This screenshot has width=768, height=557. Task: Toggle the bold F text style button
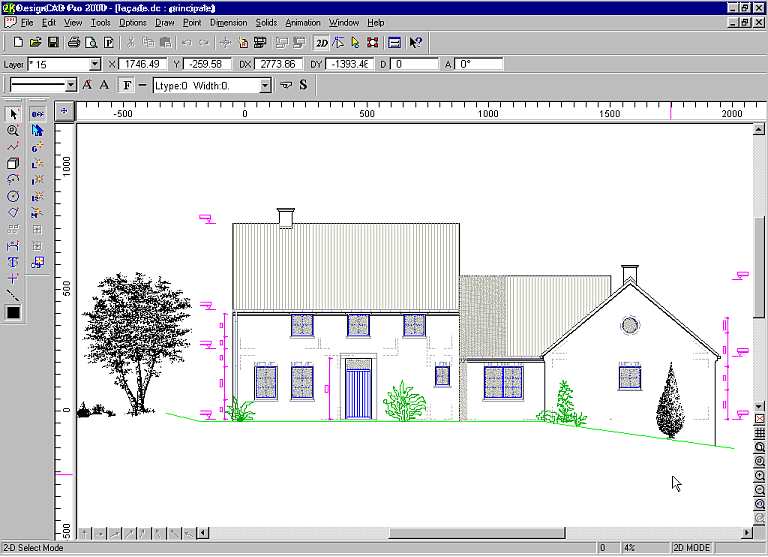click(x=127, y=85)
